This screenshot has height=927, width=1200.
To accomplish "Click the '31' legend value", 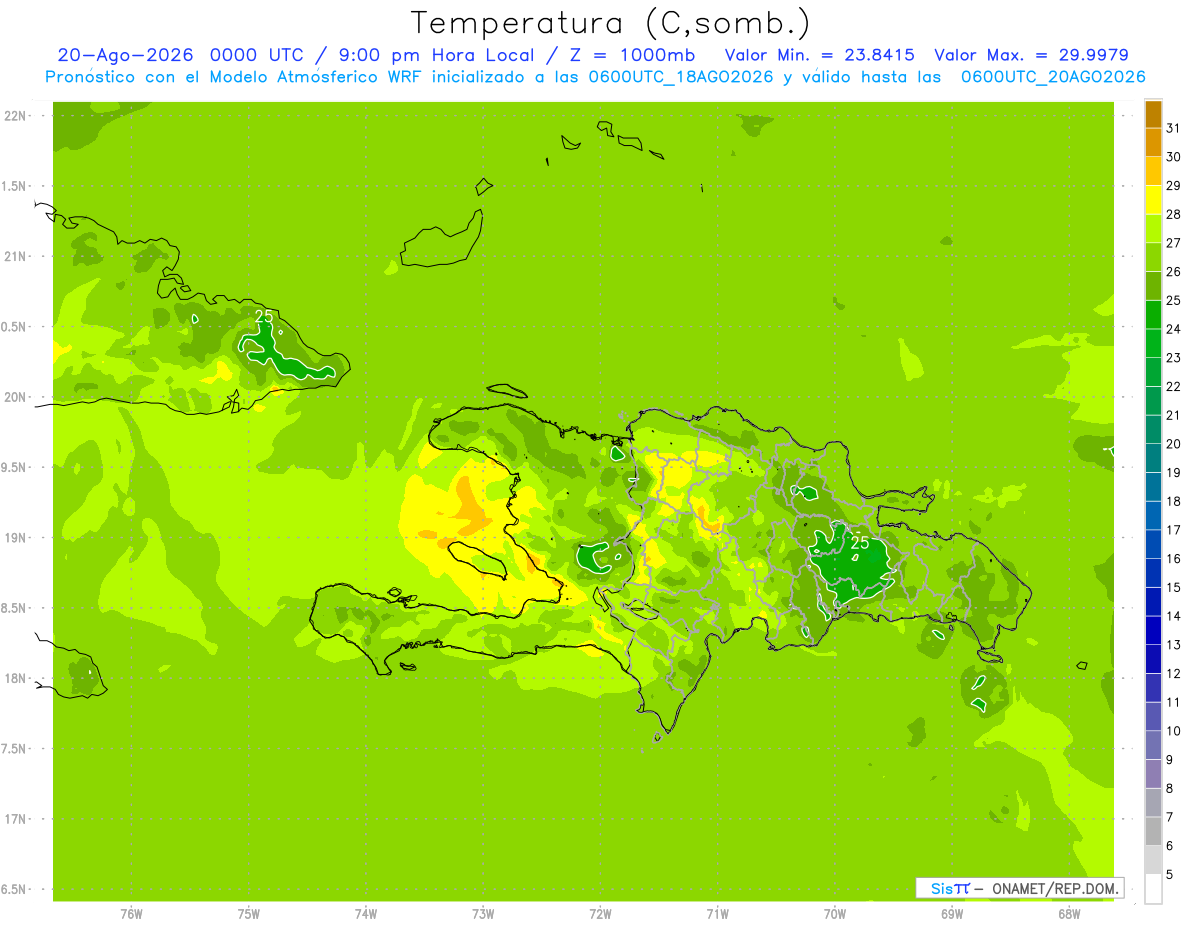I will [x=1174, y=128].
